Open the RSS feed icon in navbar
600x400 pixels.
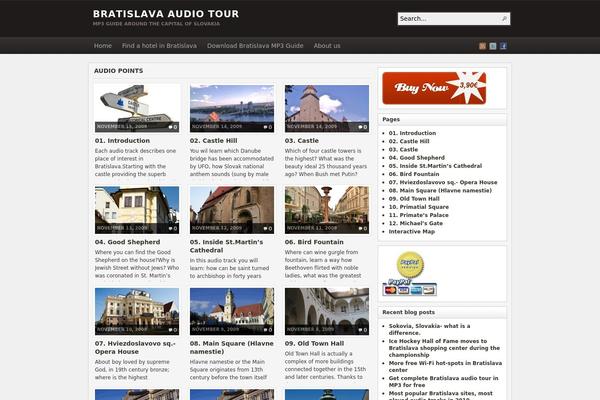point(482,46)
